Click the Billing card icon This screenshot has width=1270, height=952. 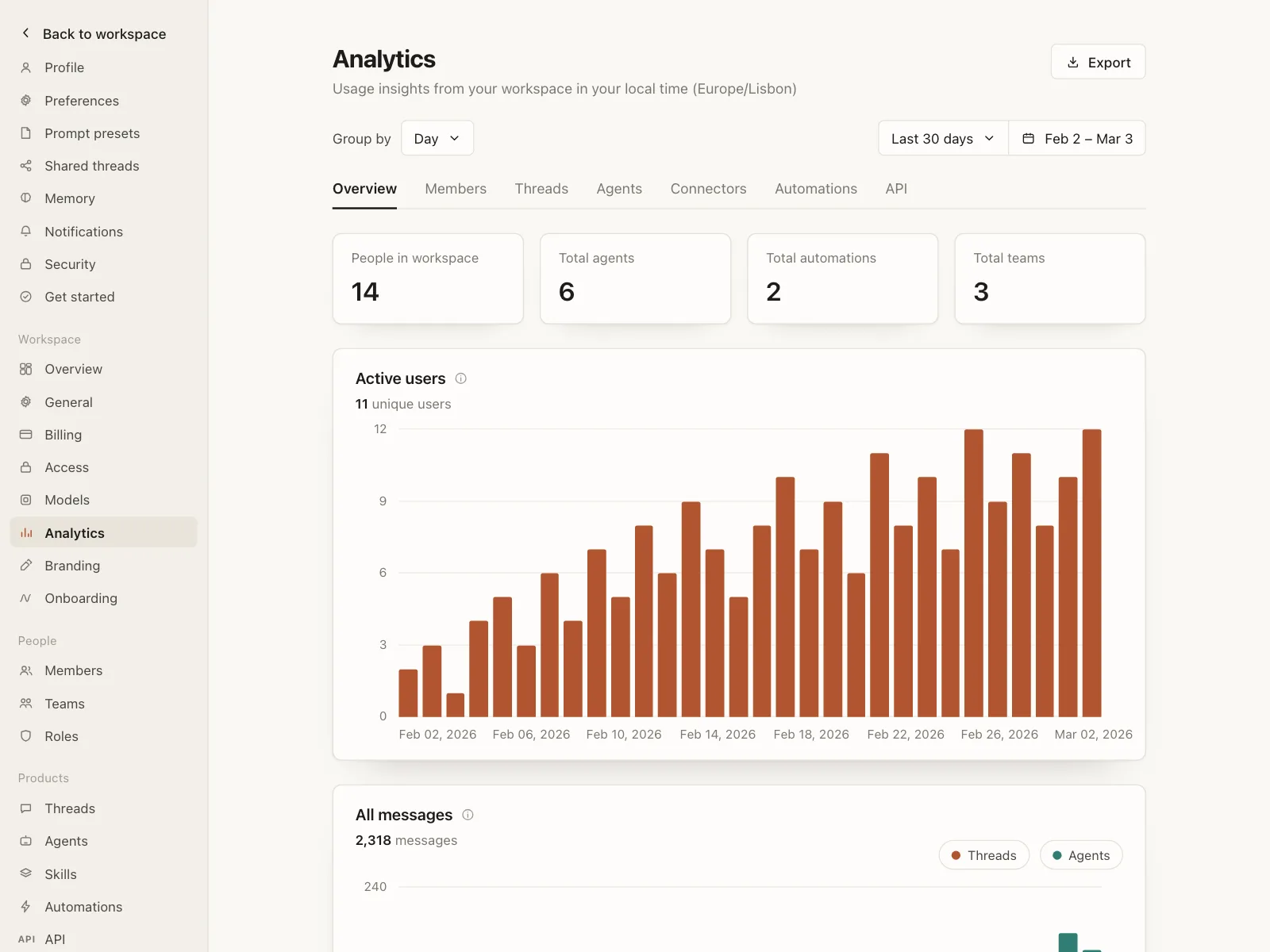point(26,435)
